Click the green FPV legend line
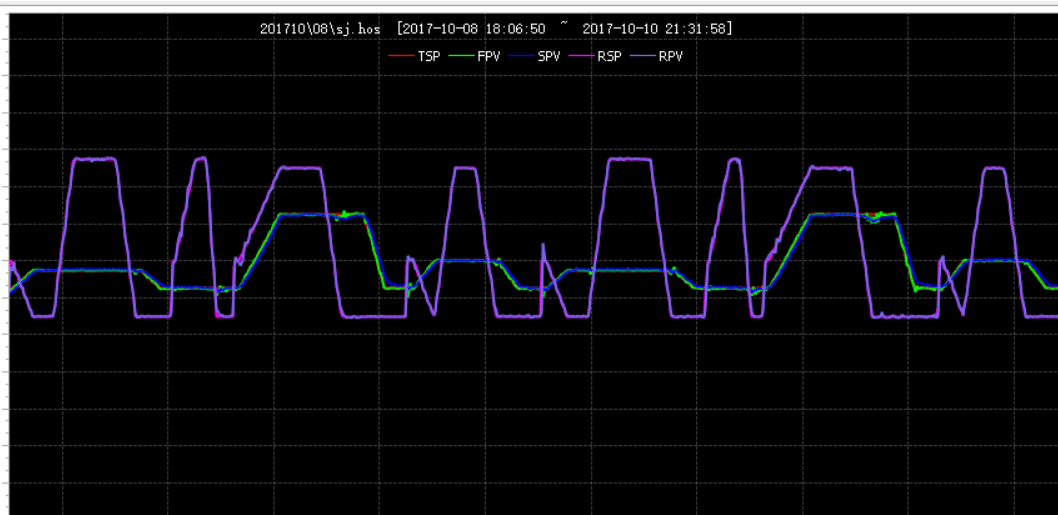Viewport: 1058px width, 515px height. [461, 57]
